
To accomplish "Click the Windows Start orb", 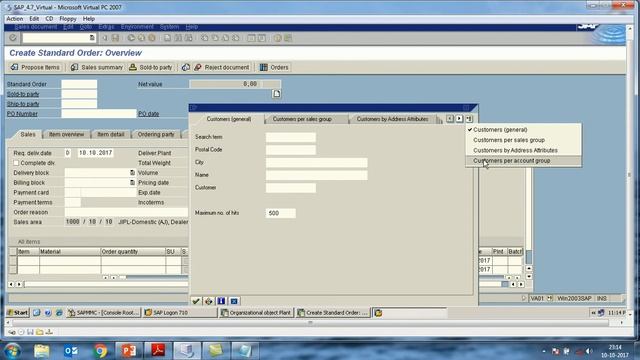I will pos(13,350).
